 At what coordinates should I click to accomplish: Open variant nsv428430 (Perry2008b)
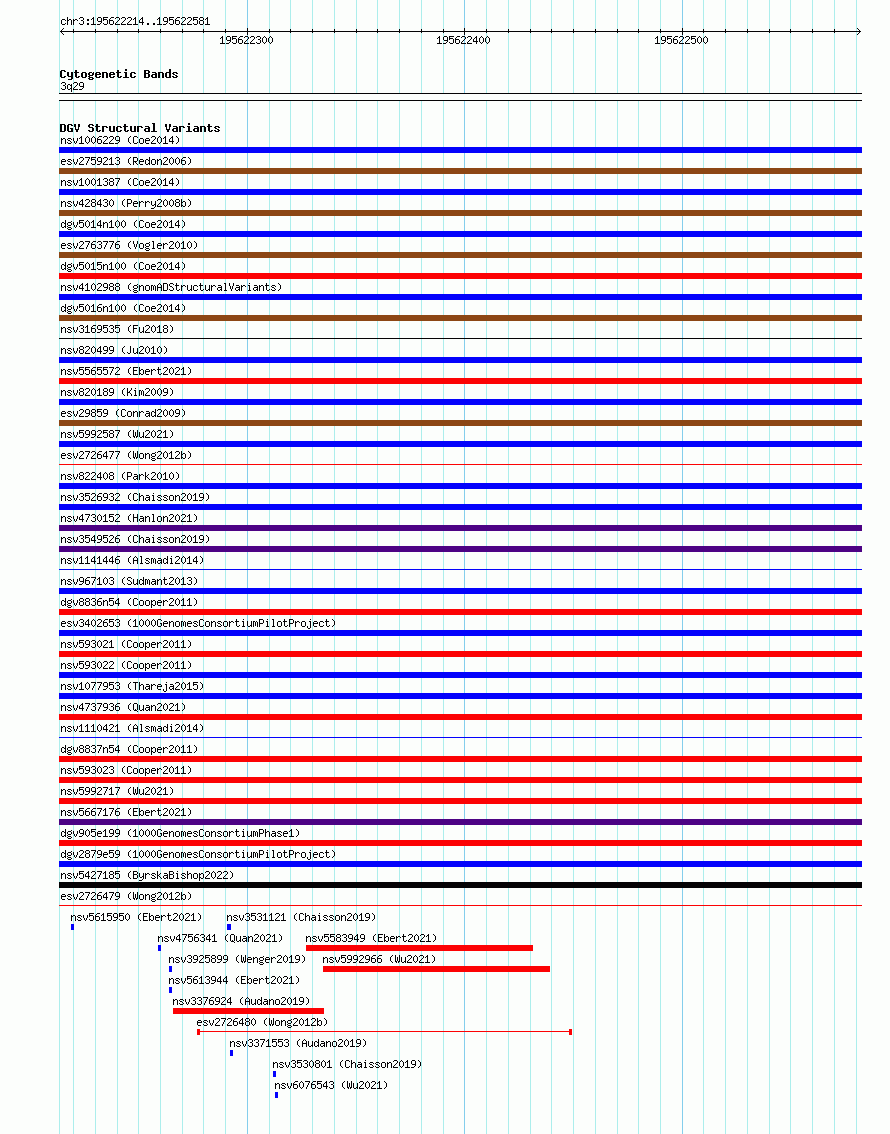(126, 203)
